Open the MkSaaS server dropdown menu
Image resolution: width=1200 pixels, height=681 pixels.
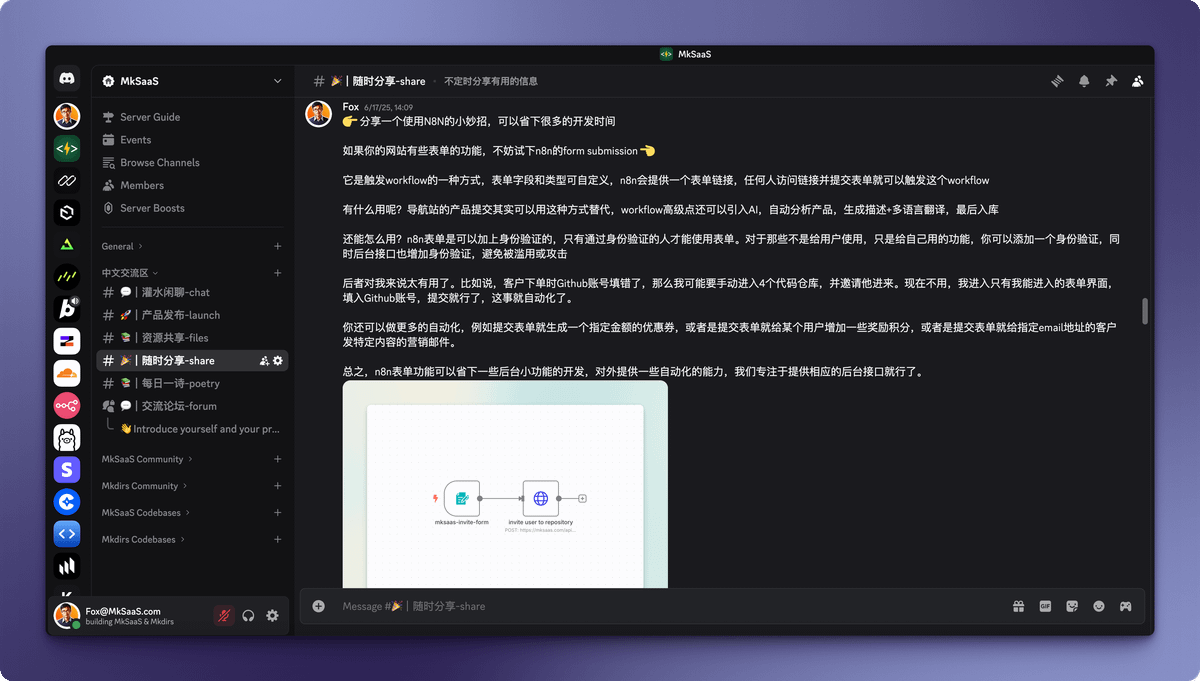[x=192, y=81]
